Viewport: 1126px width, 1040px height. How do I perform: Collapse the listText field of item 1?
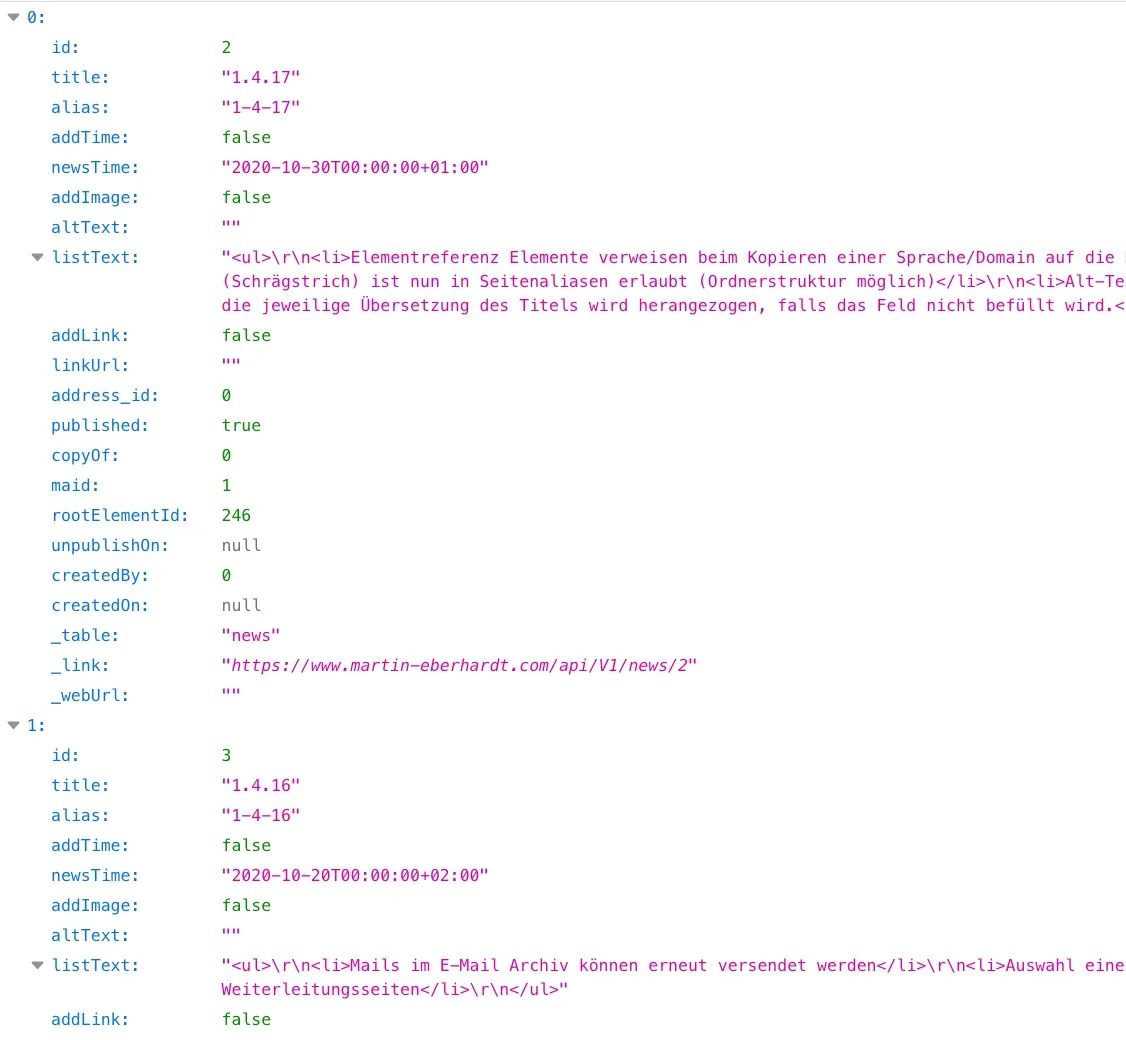pos(38,965)
